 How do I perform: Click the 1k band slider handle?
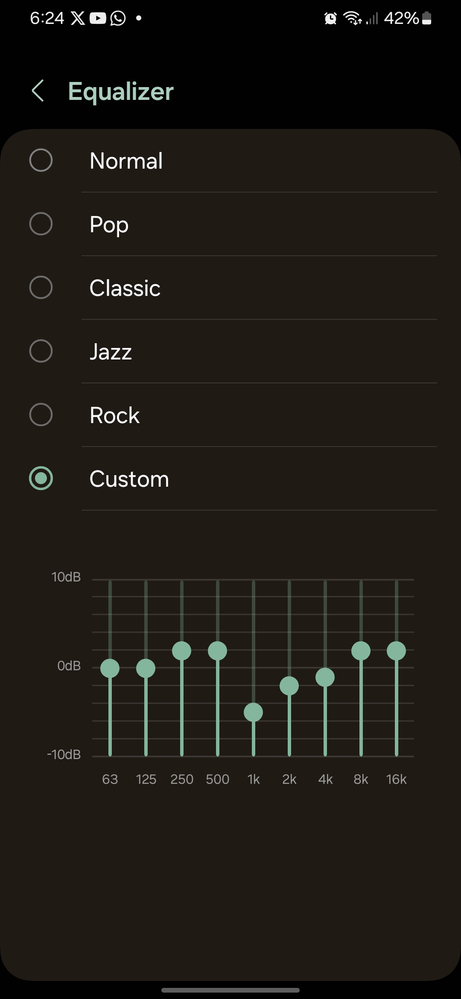pyautogui.click(x=253, y=712)
